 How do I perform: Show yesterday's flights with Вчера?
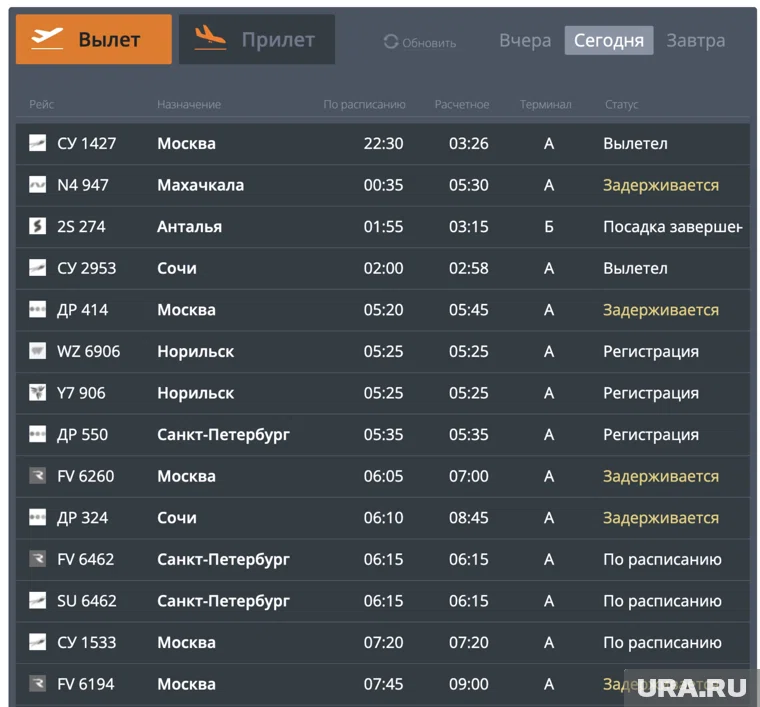(525, 41)
